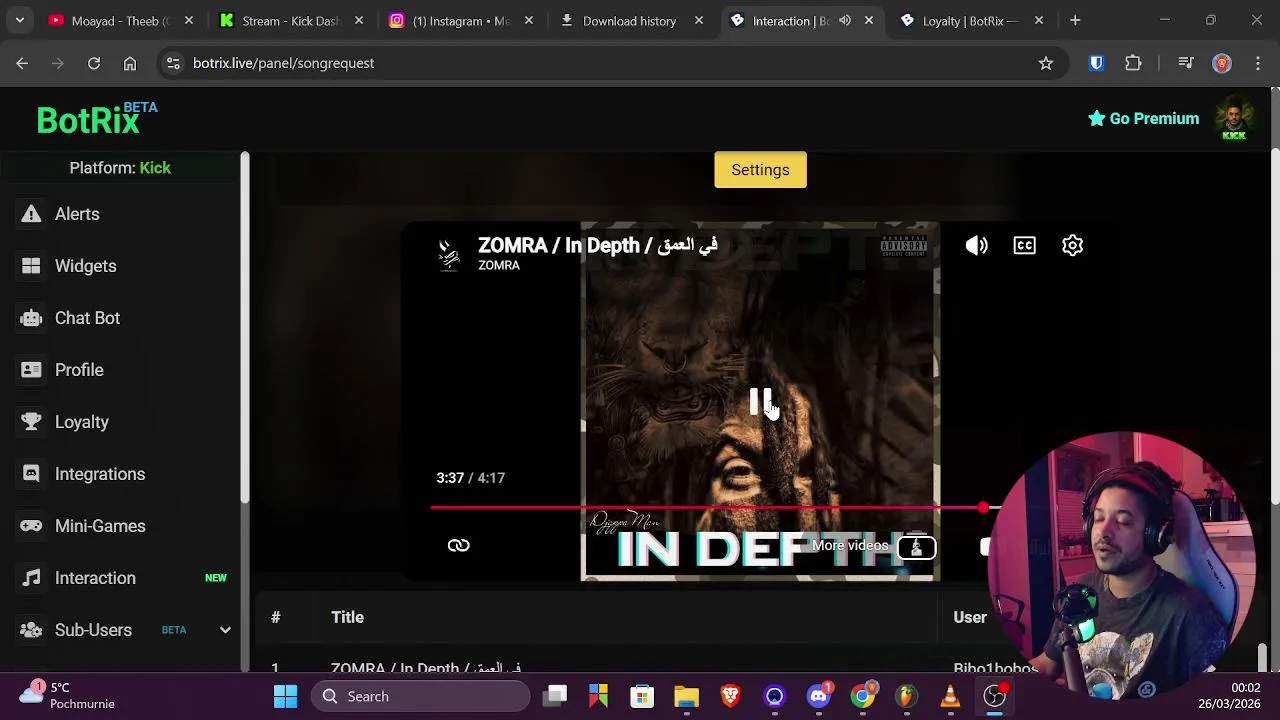Open the Widgets sidebar section
The width and height of the screenshot is (1280, 720).
pos(85,266)
